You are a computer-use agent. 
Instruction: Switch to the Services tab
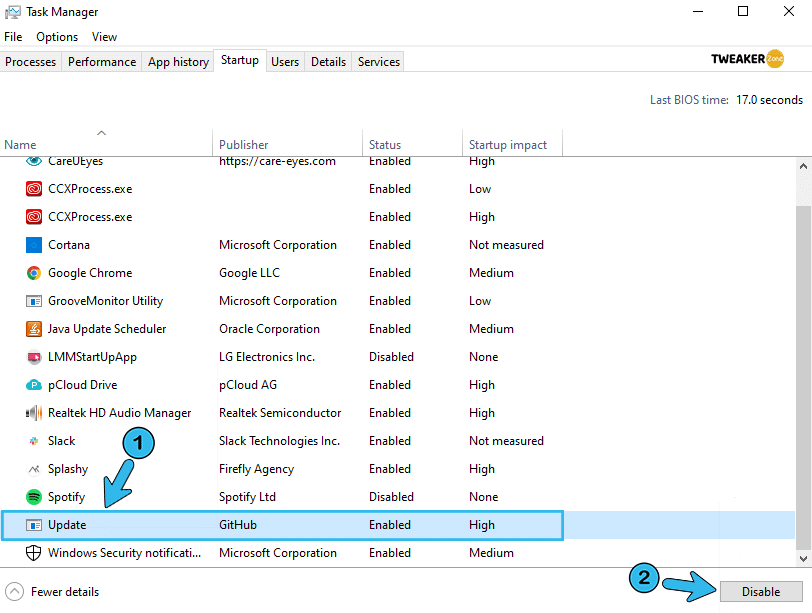(x=379, y=62)
